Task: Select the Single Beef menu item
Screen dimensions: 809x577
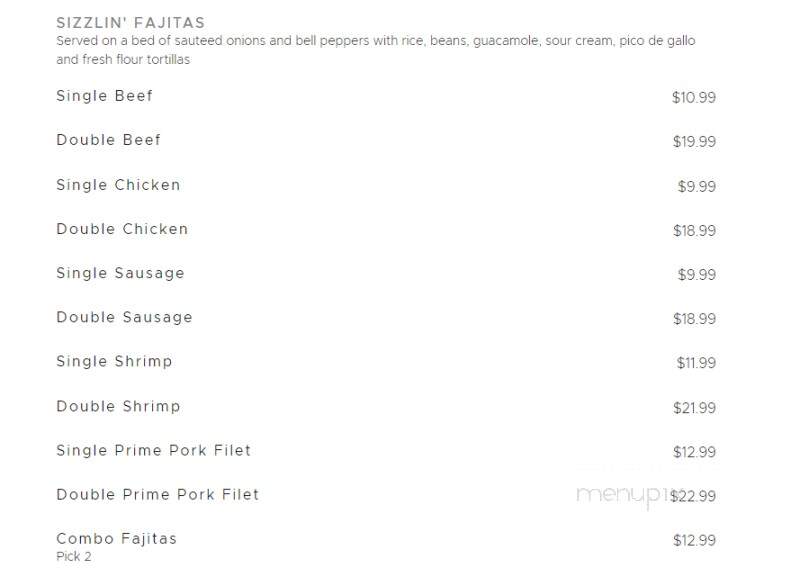Action: 104,96
